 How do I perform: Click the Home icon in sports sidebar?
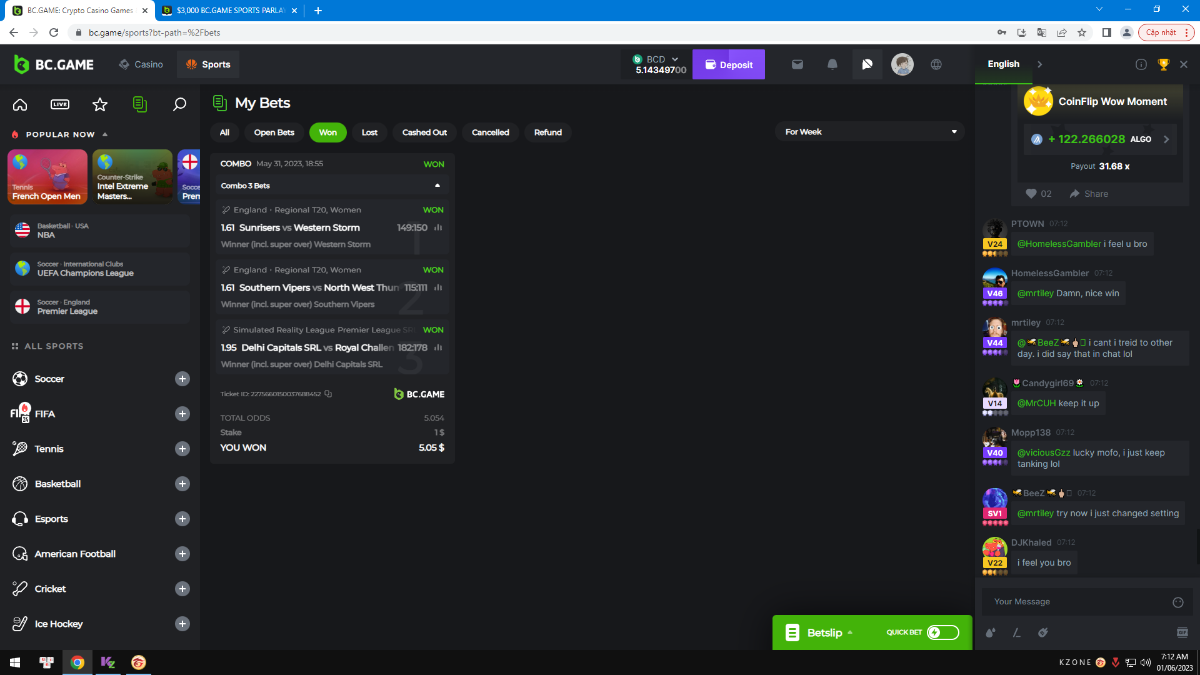point(20,104)
